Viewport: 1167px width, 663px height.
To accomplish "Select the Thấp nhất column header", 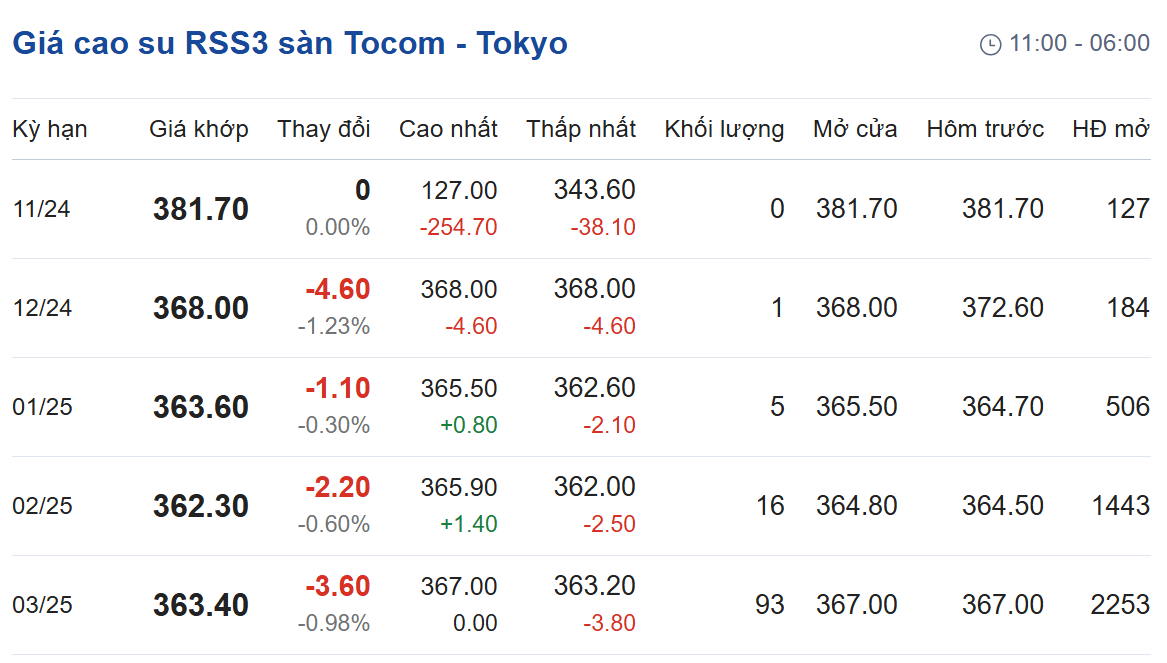I will pyautogui.click(x=581, y=129).
